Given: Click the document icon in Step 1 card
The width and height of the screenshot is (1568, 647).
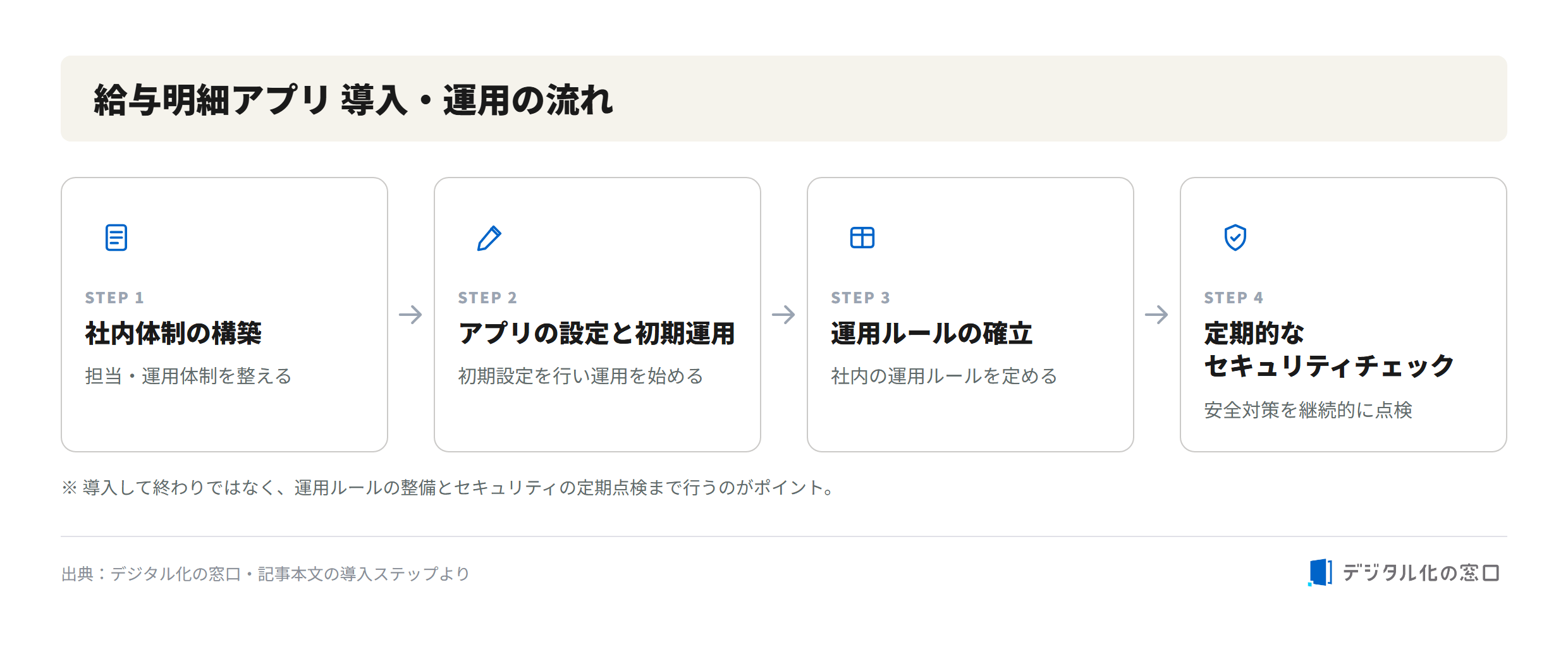Looking at the screenshot, I should click(116, 238).
